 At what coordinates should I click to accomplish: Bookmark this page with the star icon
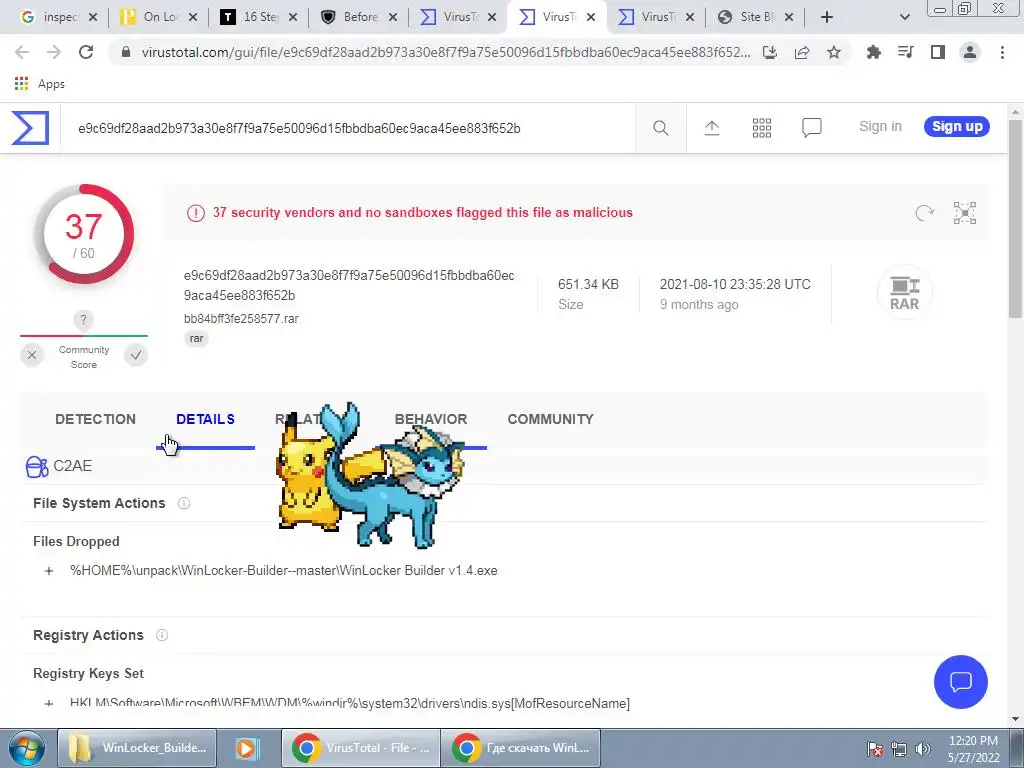pos(834,52)
